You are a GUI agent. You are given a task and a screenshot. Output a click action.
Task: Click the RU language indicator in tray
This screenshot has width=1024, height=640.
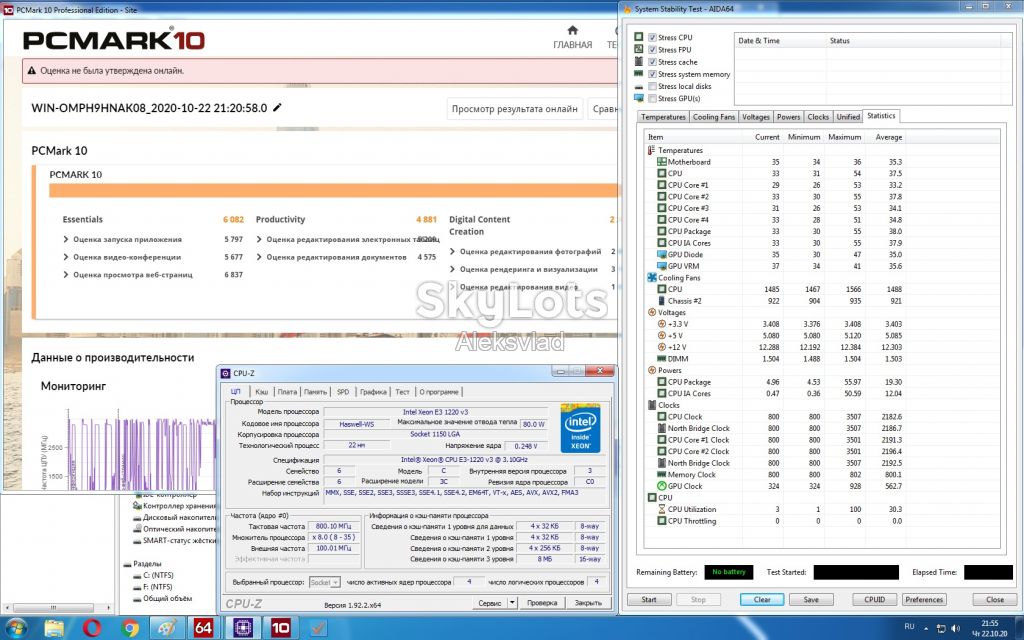(x=909, y=627)
